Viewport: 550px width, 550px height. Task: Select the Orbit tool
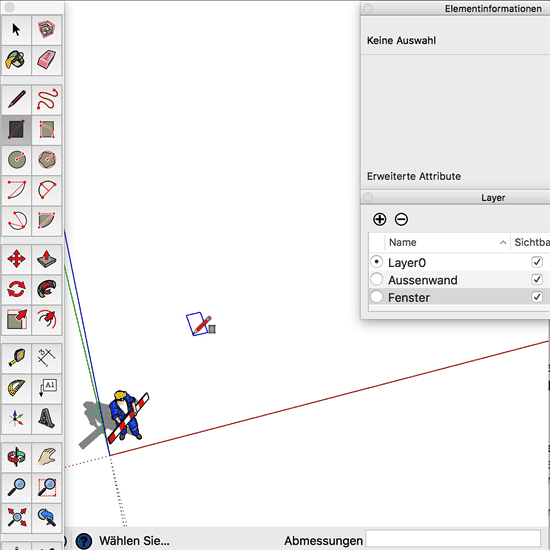(x=16, y=457)
